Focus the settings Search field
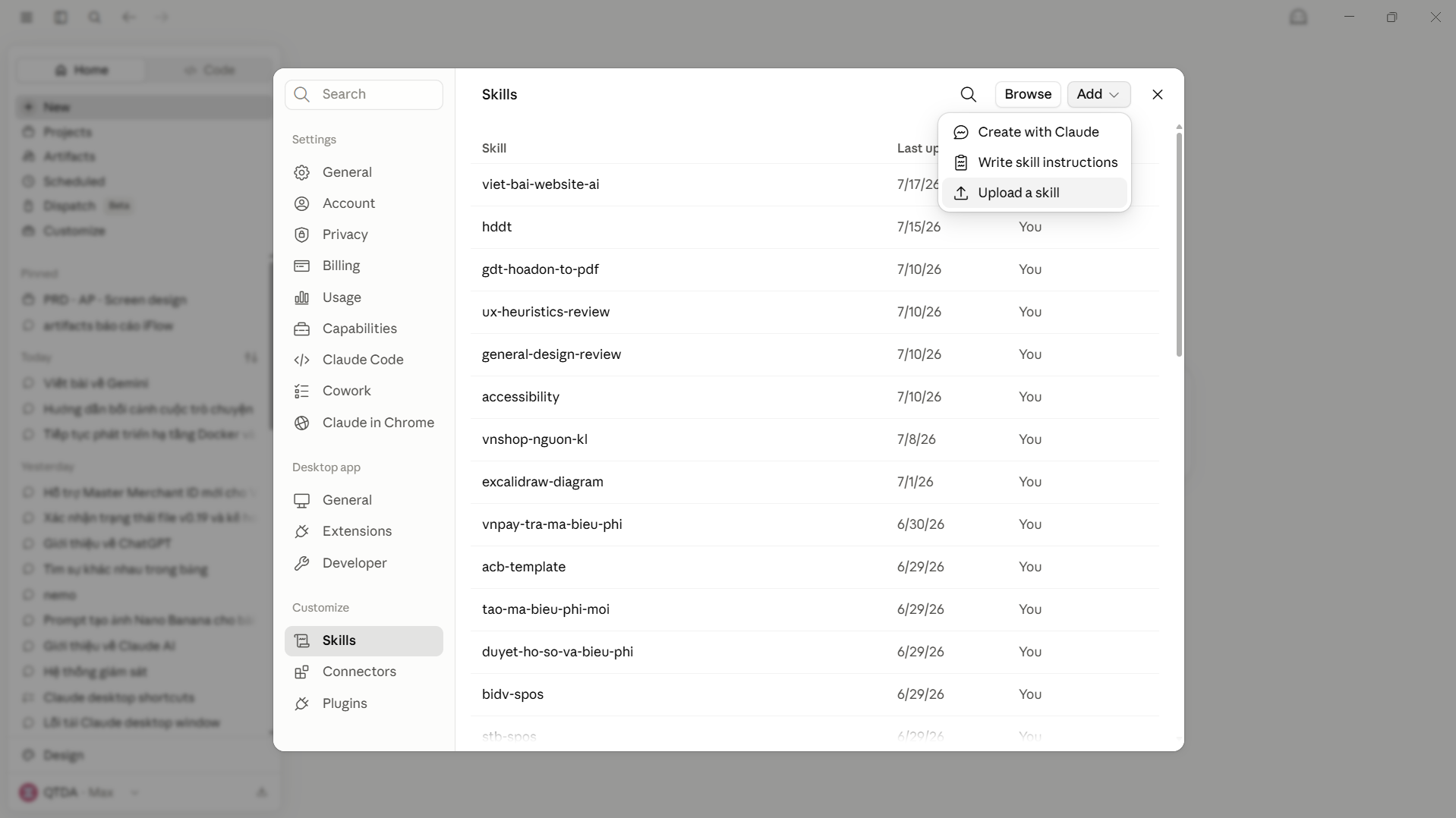Viewport: 1456px width, 818px height. (x=364, y=94)
